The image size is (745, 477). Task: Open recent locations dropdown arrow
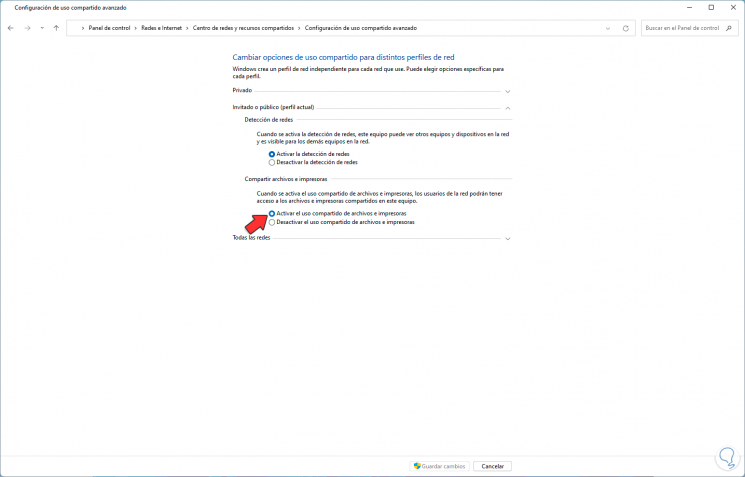(x=42, y=29)
